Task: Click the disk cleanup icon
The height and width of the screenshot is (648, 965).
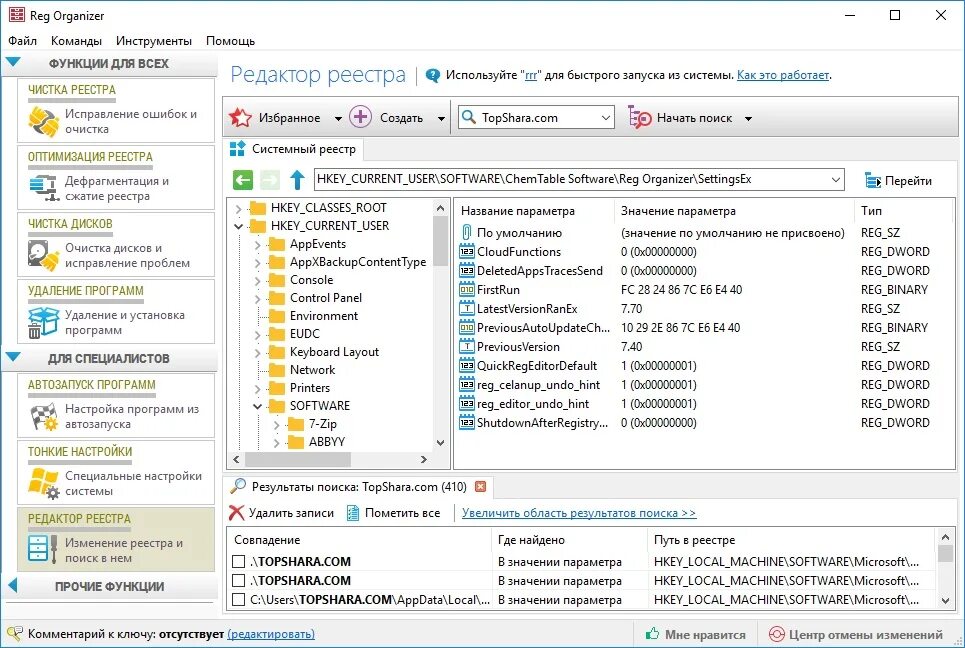Action: click(43, 255)
